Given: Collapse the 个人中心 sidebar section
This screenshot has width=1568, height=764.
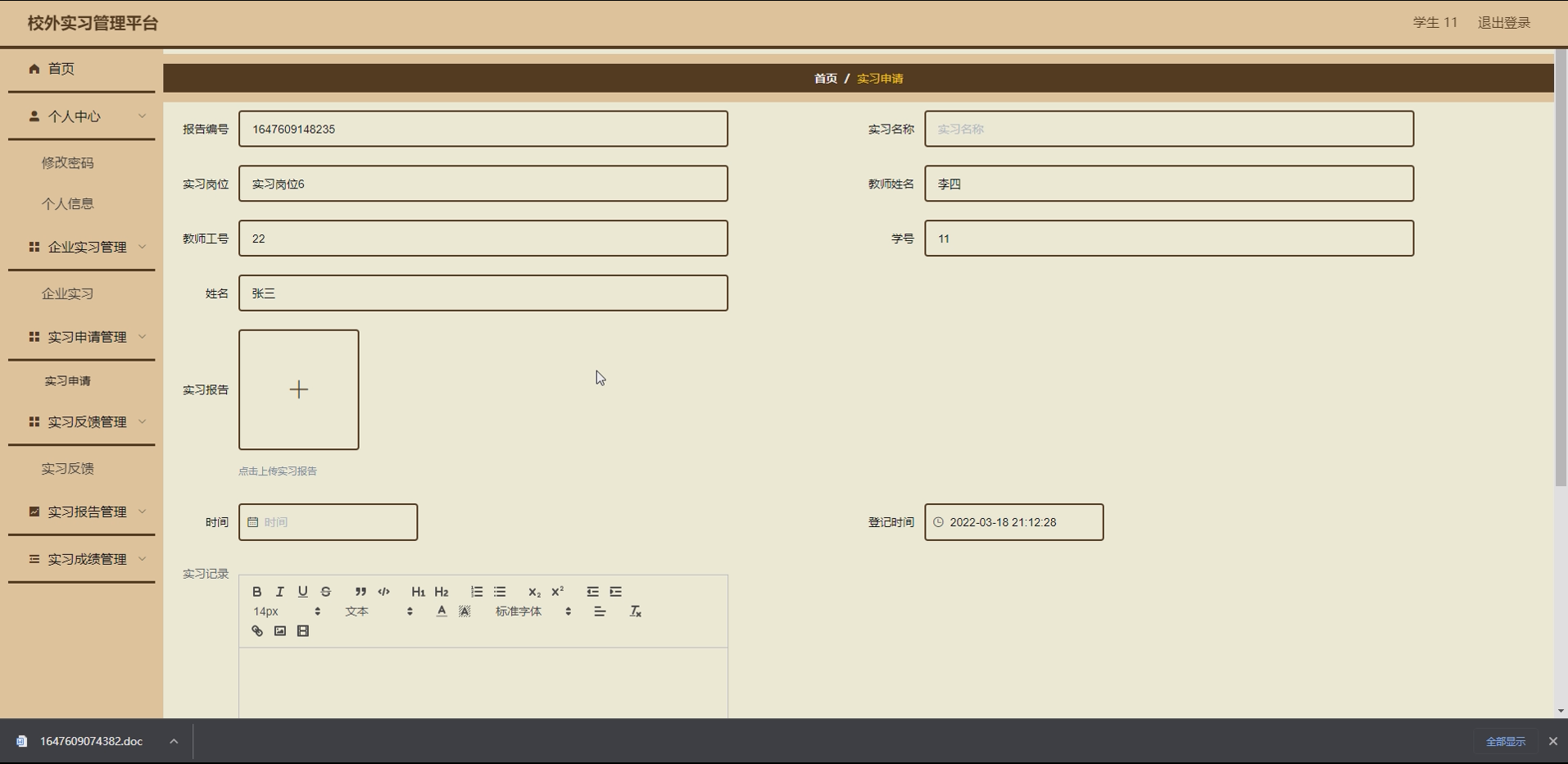Looking at the screenshot, I should click(x=81, y=116).
